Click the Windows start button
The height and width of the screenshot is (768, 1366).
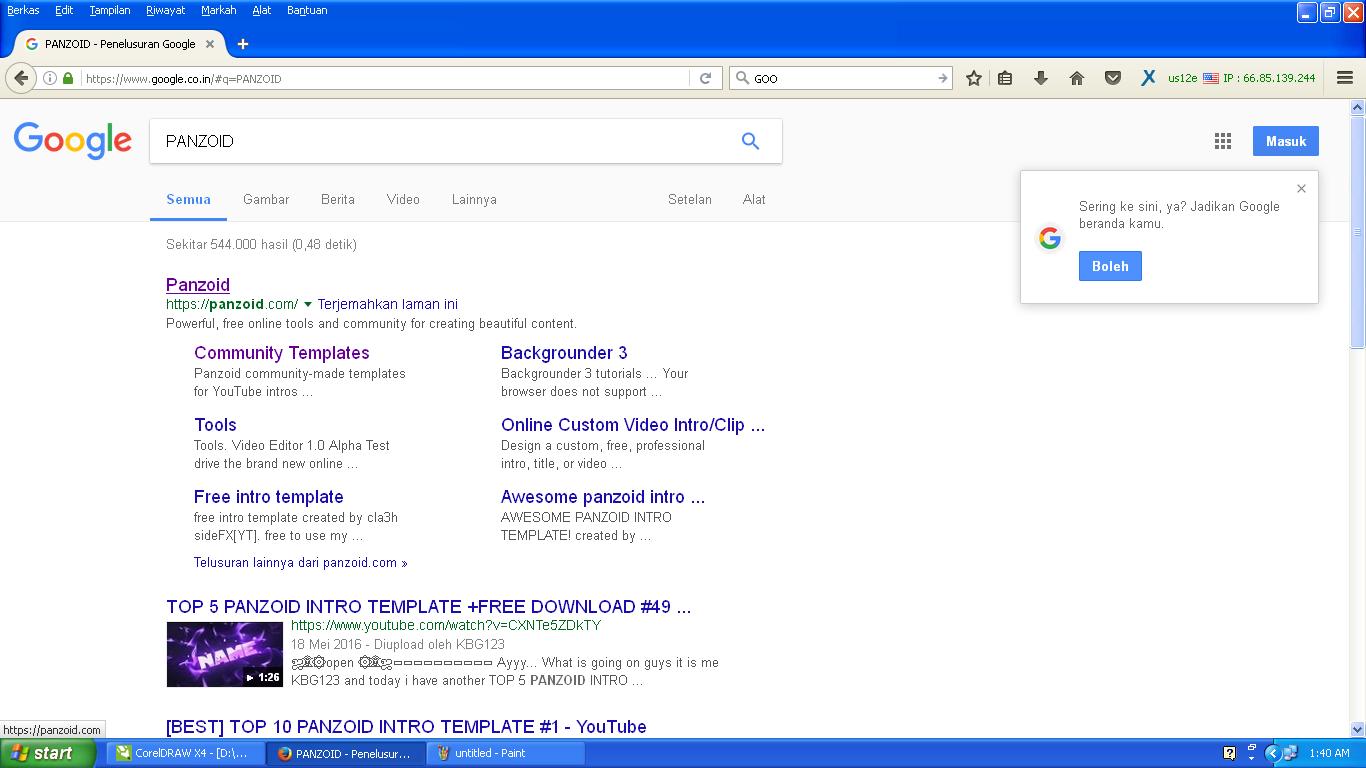[x=48, y=753]
